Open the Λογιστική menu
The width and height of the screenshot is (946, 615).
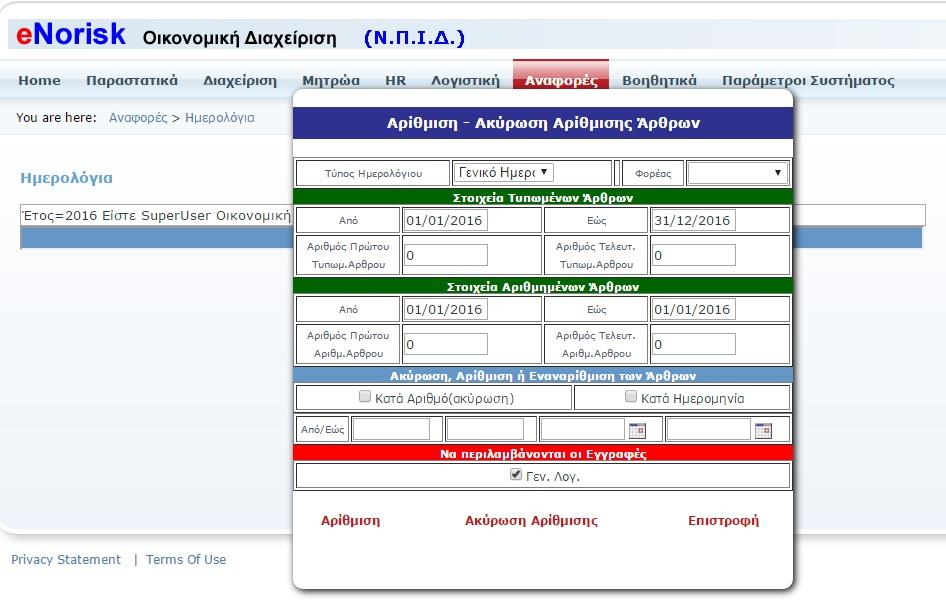click(x=465, y=80)
